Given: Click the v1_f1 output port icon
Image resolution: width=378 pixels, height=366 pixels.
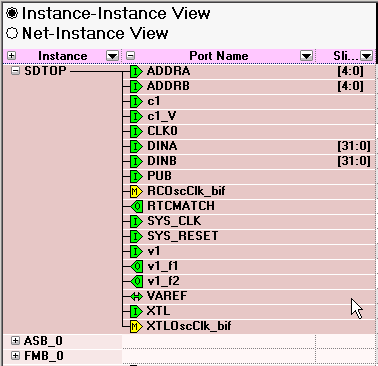Looking at the screenshot, I should pyautogui.click(x=137, y=266).
